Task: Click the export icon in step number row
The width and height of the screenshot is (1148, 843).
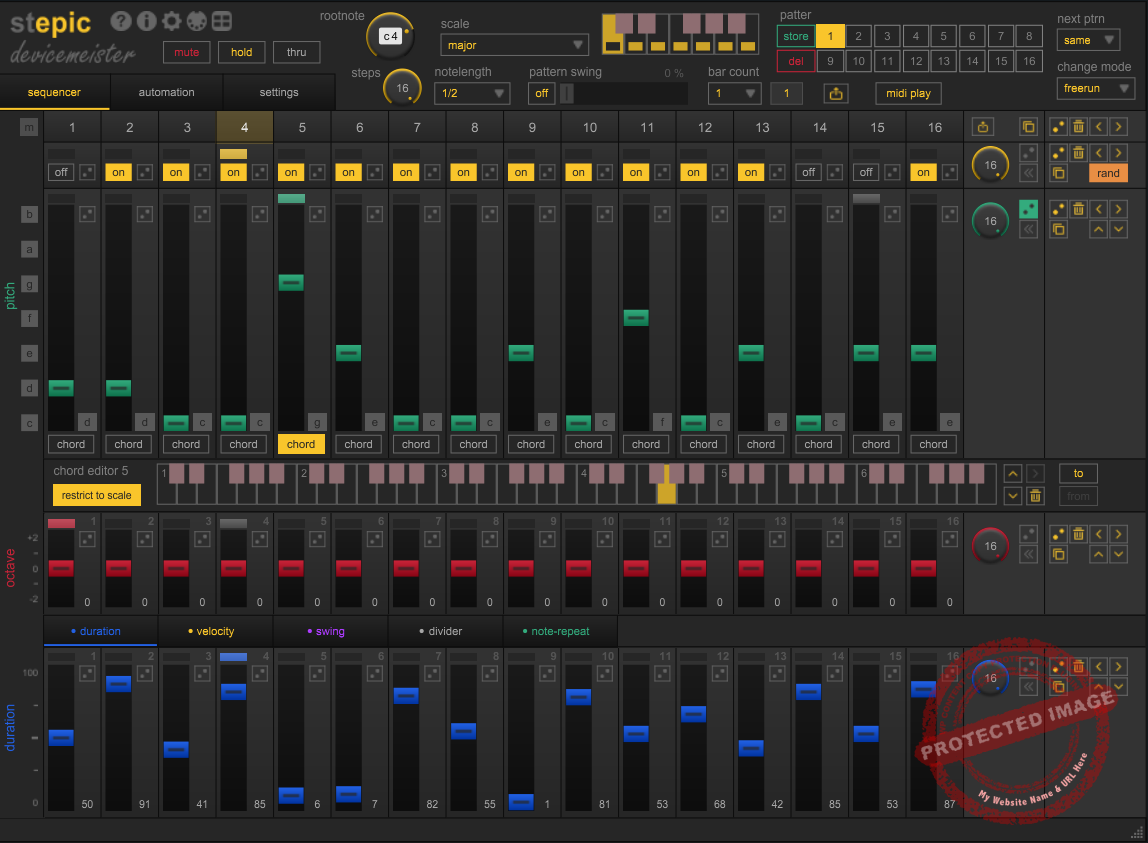Action: [x=983, y=127]
